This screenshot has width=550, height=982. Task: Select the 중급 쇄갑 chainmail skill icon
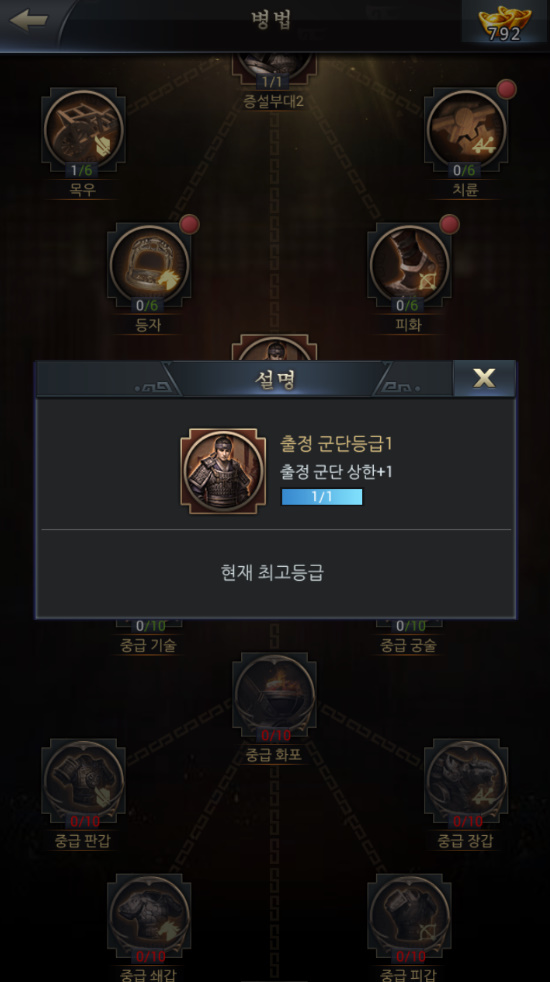(149, 916)
